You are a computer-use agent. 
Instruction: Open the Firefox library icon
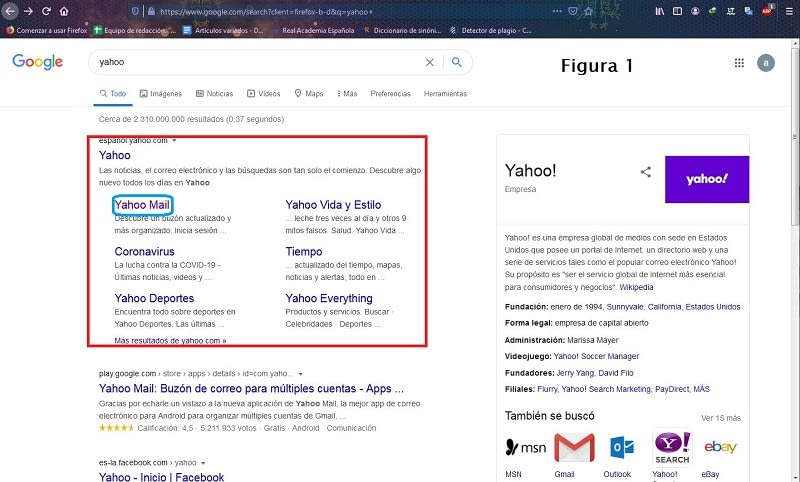[660, 11]
